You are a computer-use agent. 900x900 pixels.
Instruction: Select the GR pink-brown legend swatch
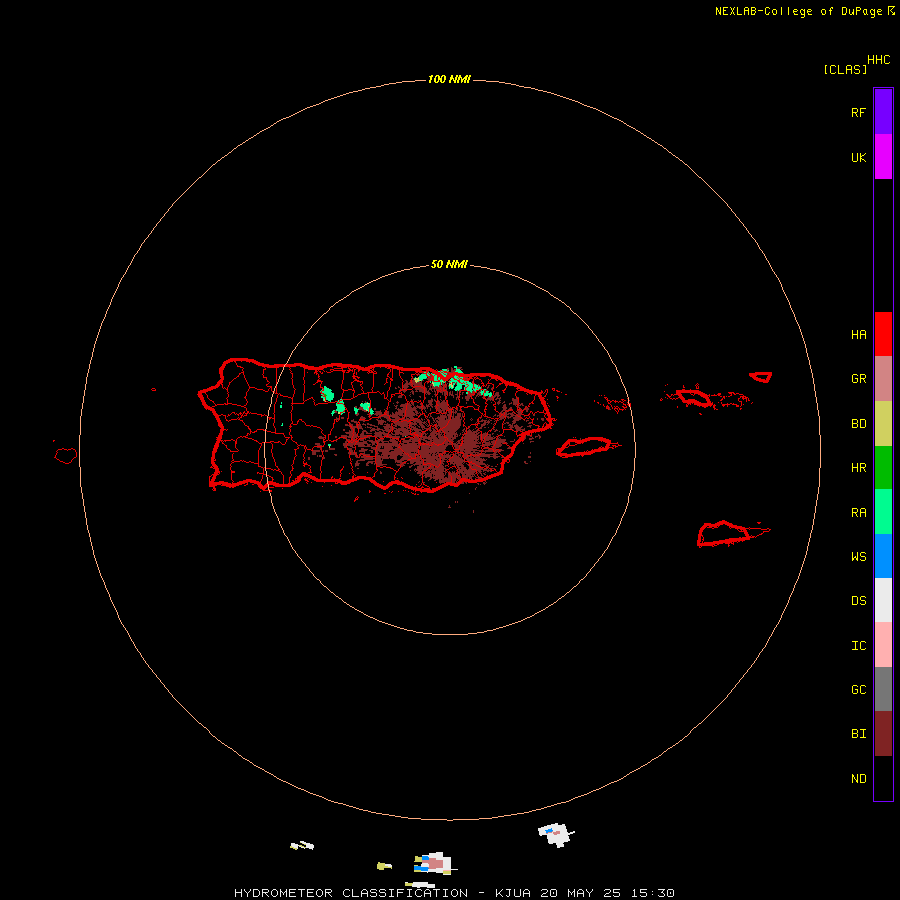(883, 379)
